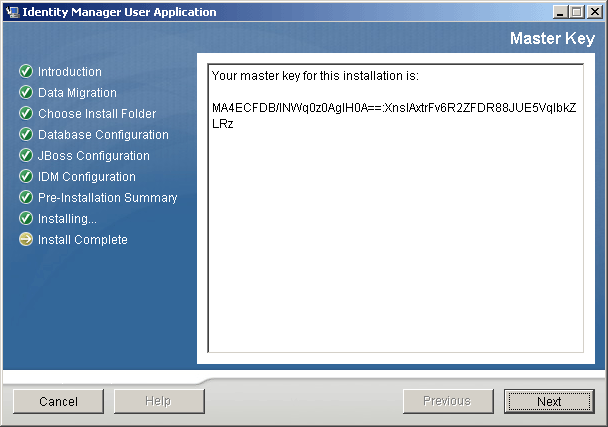Click the Installing... step checkmark icon
The height and width of the screenshot is (427, 608).
pyautogui.click(x=26, y=218)
